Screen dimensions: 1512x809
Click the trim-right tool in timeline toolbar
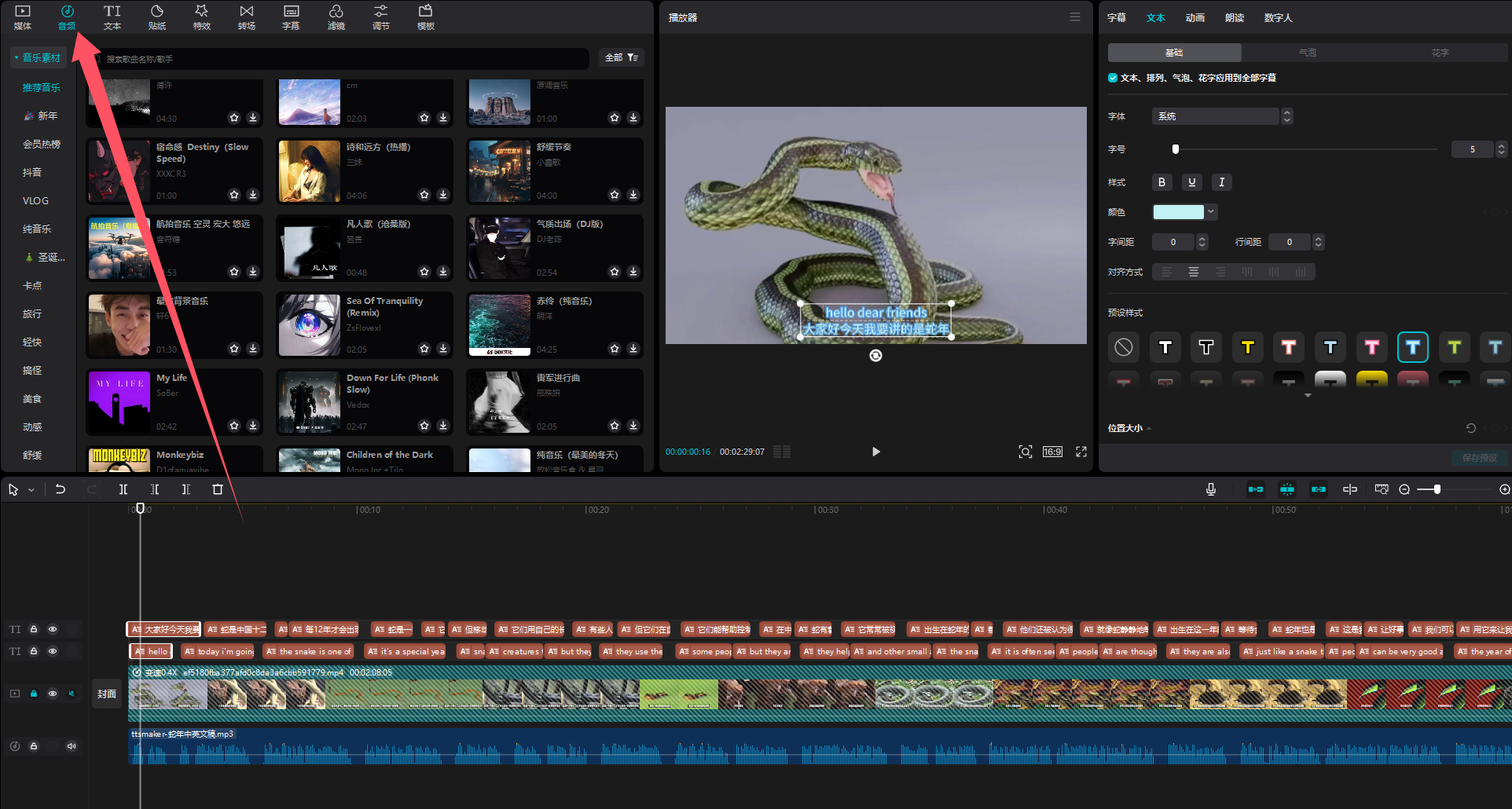coord(186,489)
